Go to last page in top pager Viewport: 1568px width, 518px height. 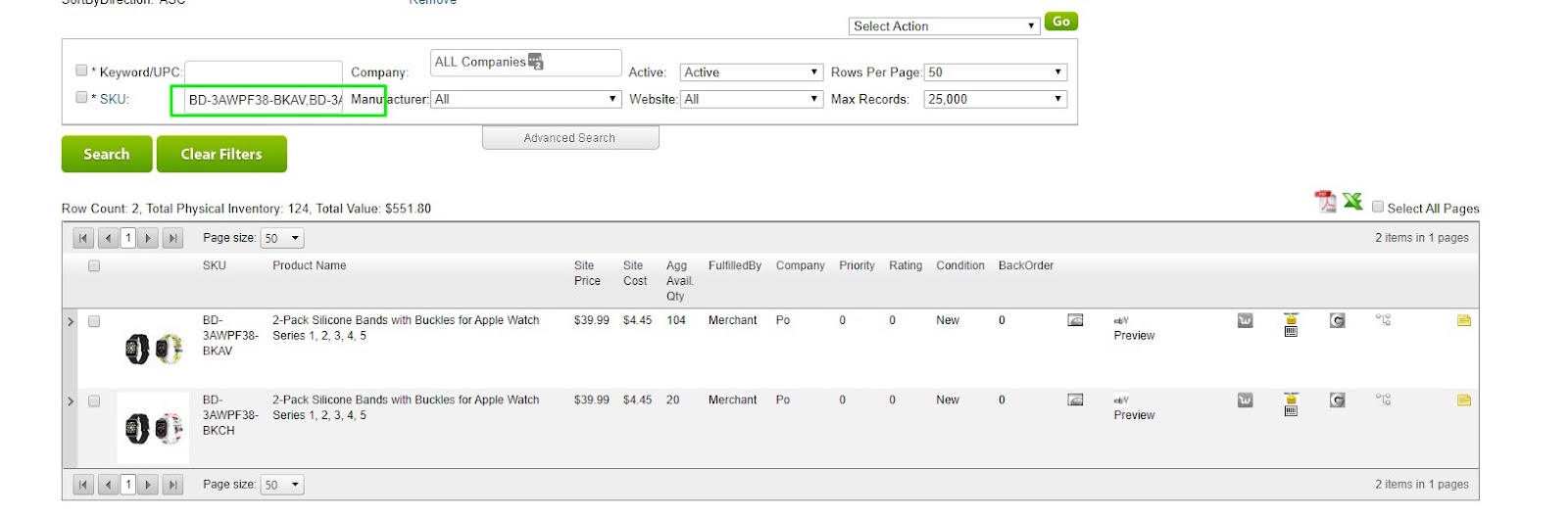pyautogui.click(x=172, y=238)
